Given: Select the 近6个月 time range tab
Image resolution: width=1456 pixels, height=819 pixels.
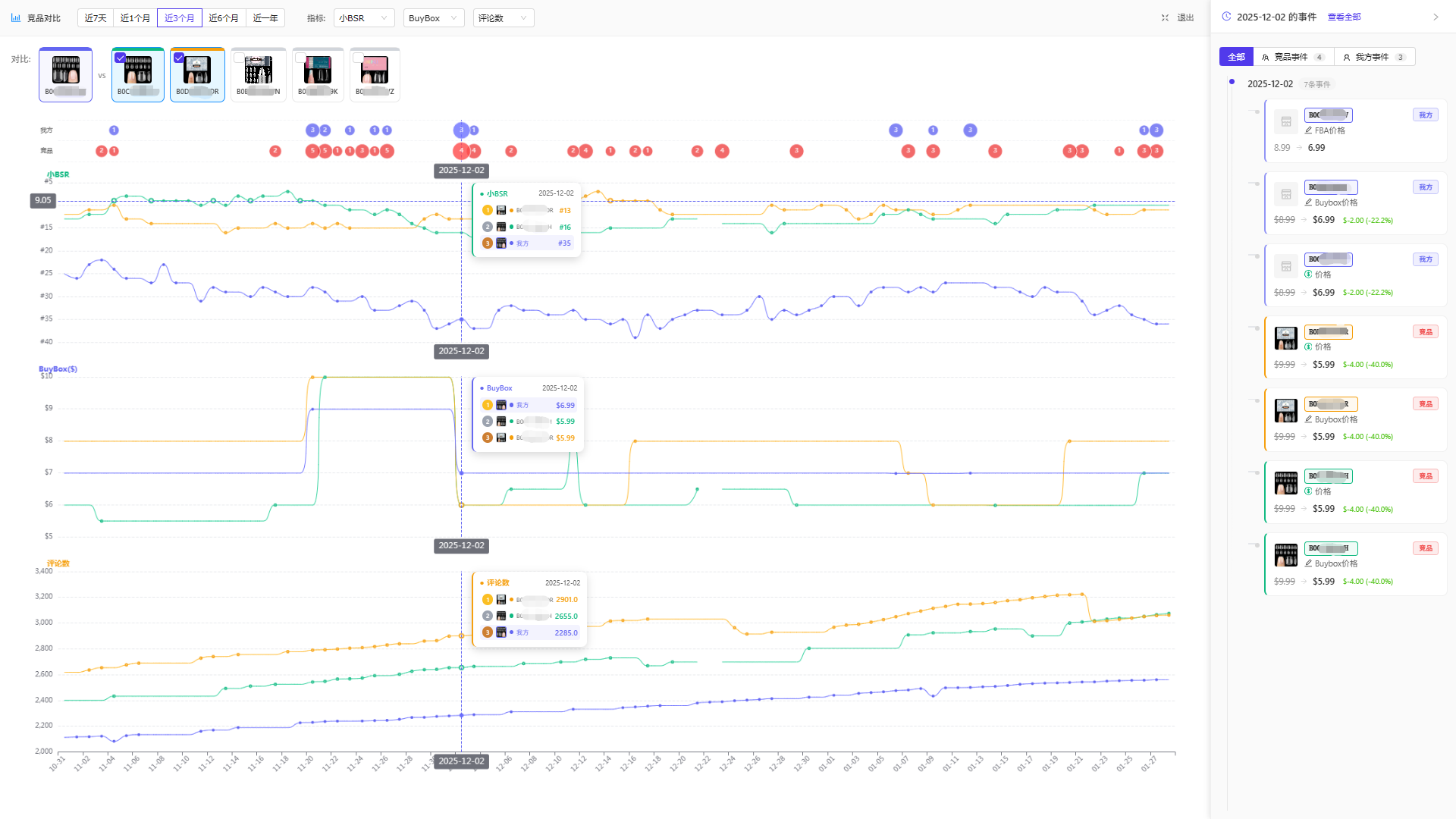Looking at the screenshot, I should pyautogui.click(x=224, y=18).
